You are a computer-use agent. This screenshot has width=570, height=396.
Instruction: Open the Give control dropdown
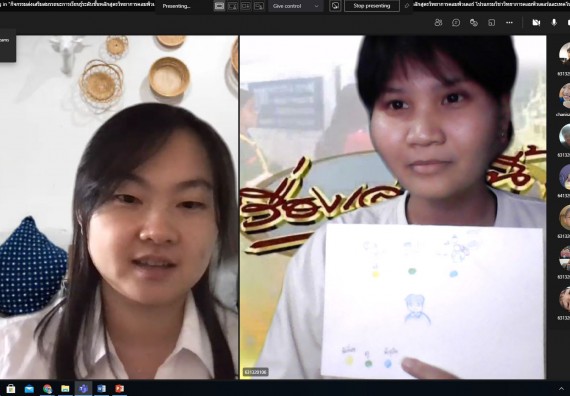pyautogui.click(x=296, y=6)
